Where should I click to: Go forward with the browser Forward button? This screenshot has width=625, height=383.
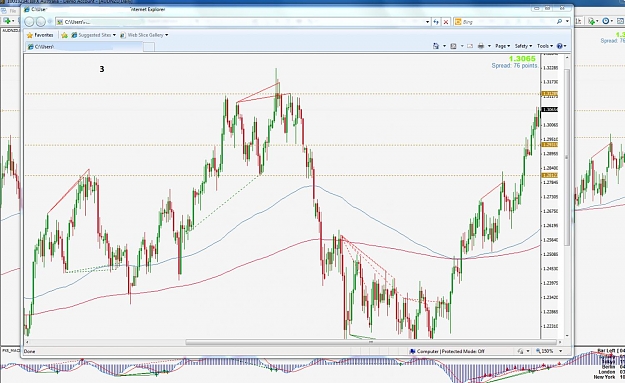pyautogui.click(x=41, y=22)
